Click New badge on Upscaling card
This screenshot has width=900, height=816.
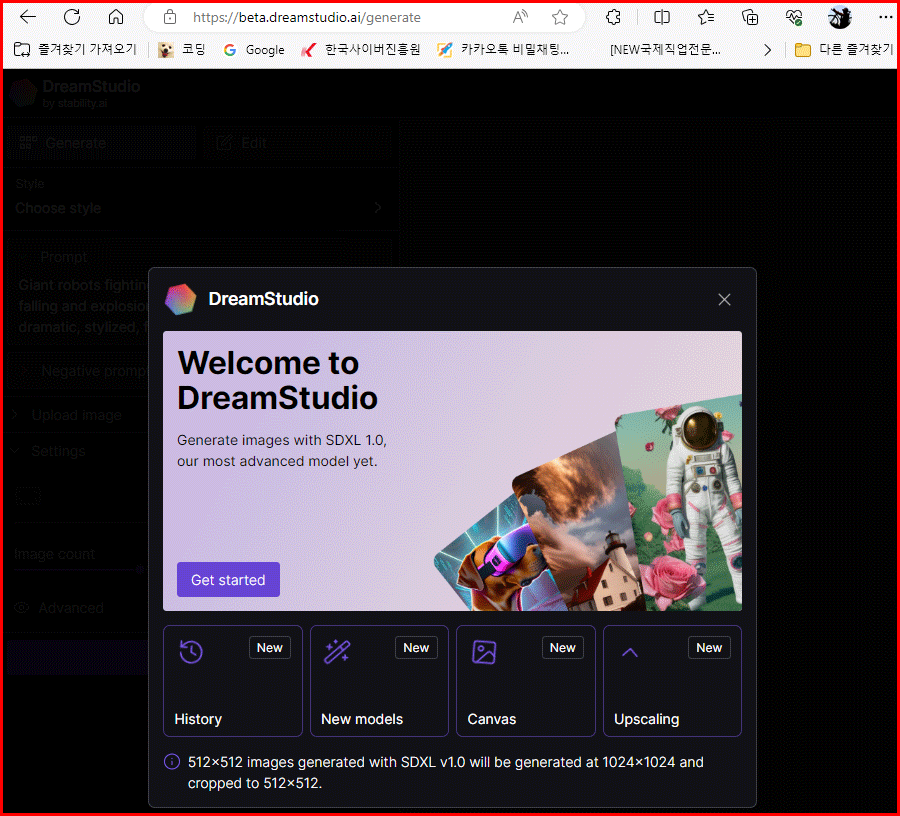[709, 647]
